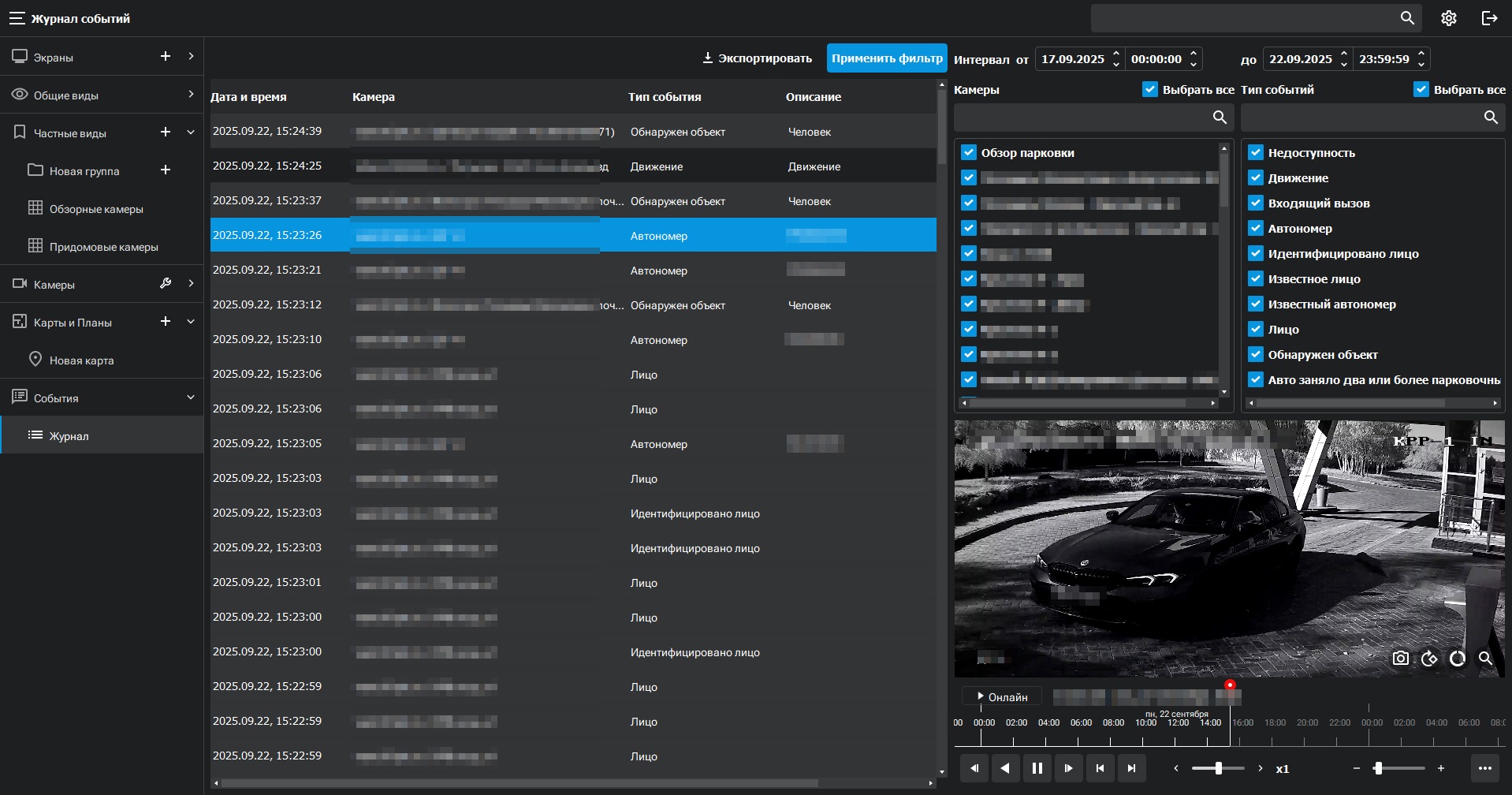Uncheck the Обзор парковки camera
This screenshot has width=1512, height=795.
(969, 153)
